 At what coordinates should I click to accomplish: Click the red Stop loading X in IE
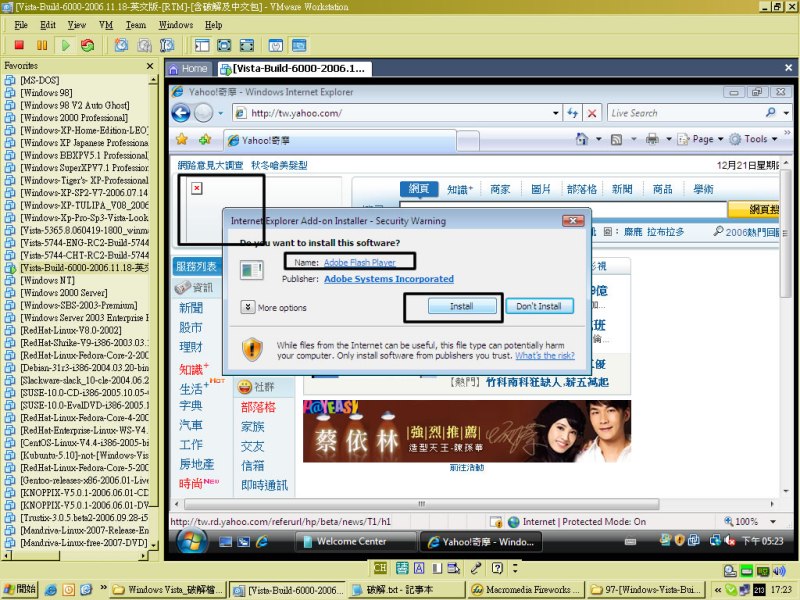coord(592,113)
